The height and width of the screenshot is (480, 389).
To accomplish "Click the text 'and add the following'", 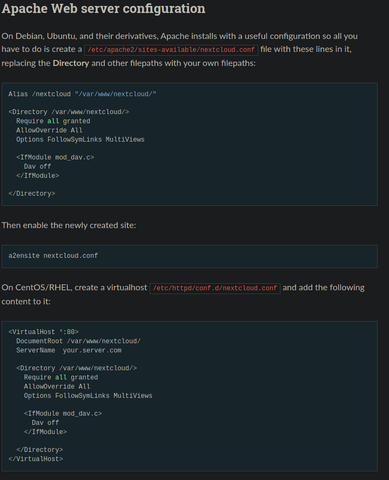I will (324, 288).
